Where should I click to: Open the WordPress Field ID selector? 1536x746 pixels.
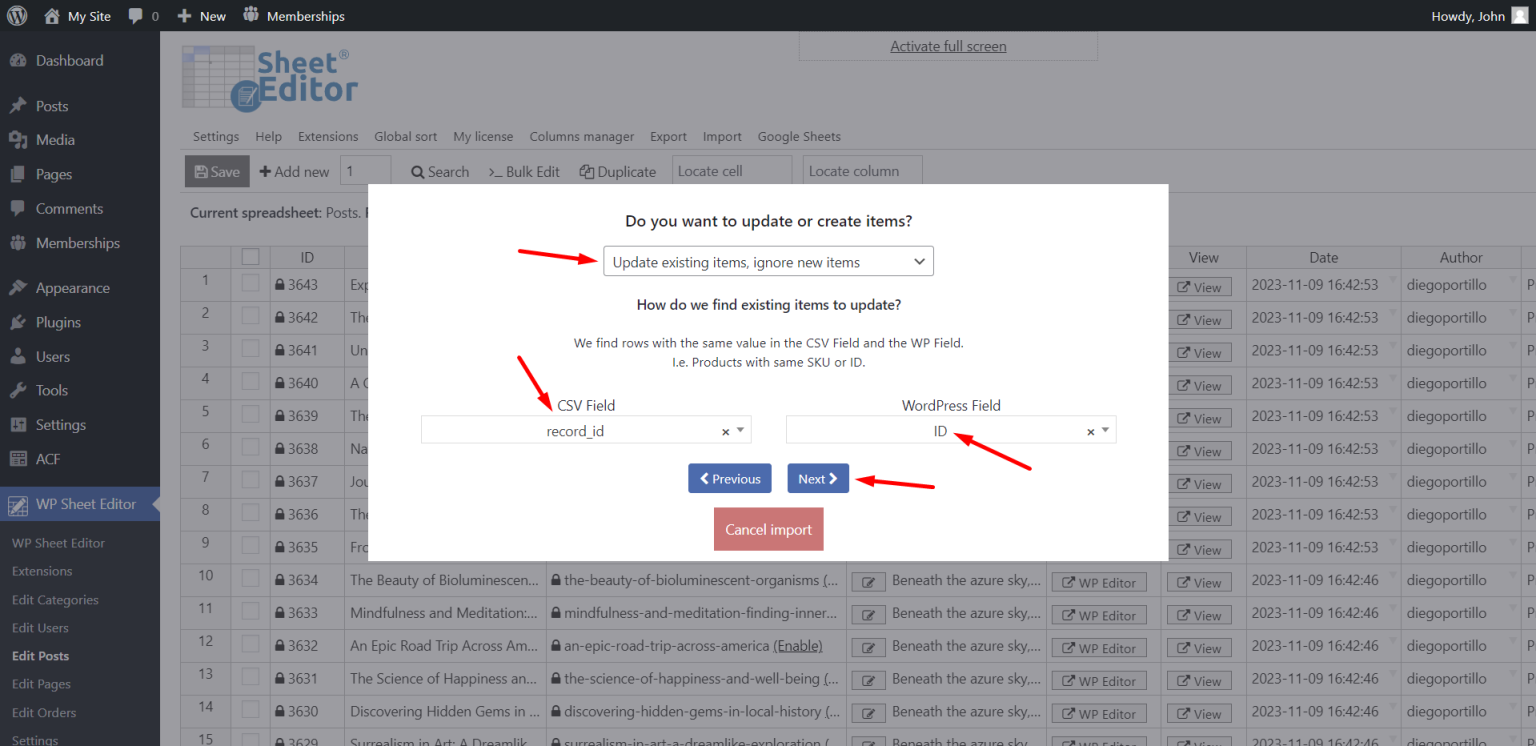coord(950,430)
